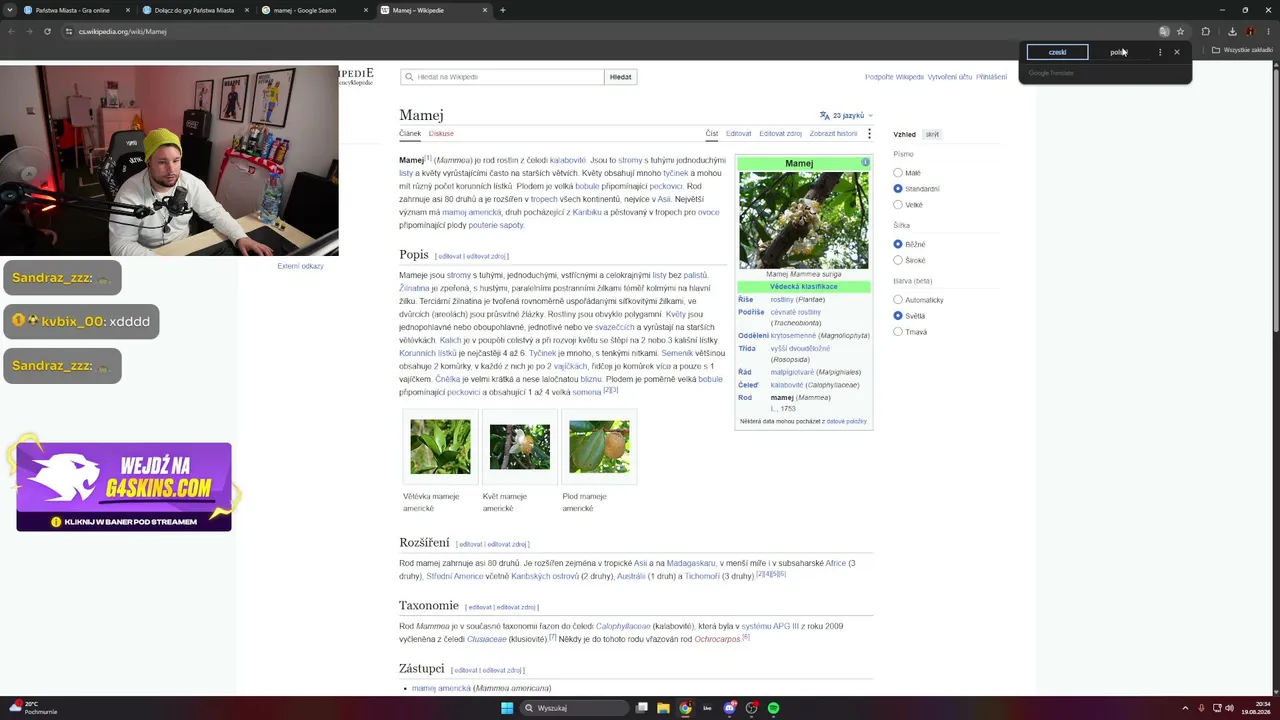Select the Malé font size option
Viewport: 1280px width, 720px height.
click(x=898, y=173)
